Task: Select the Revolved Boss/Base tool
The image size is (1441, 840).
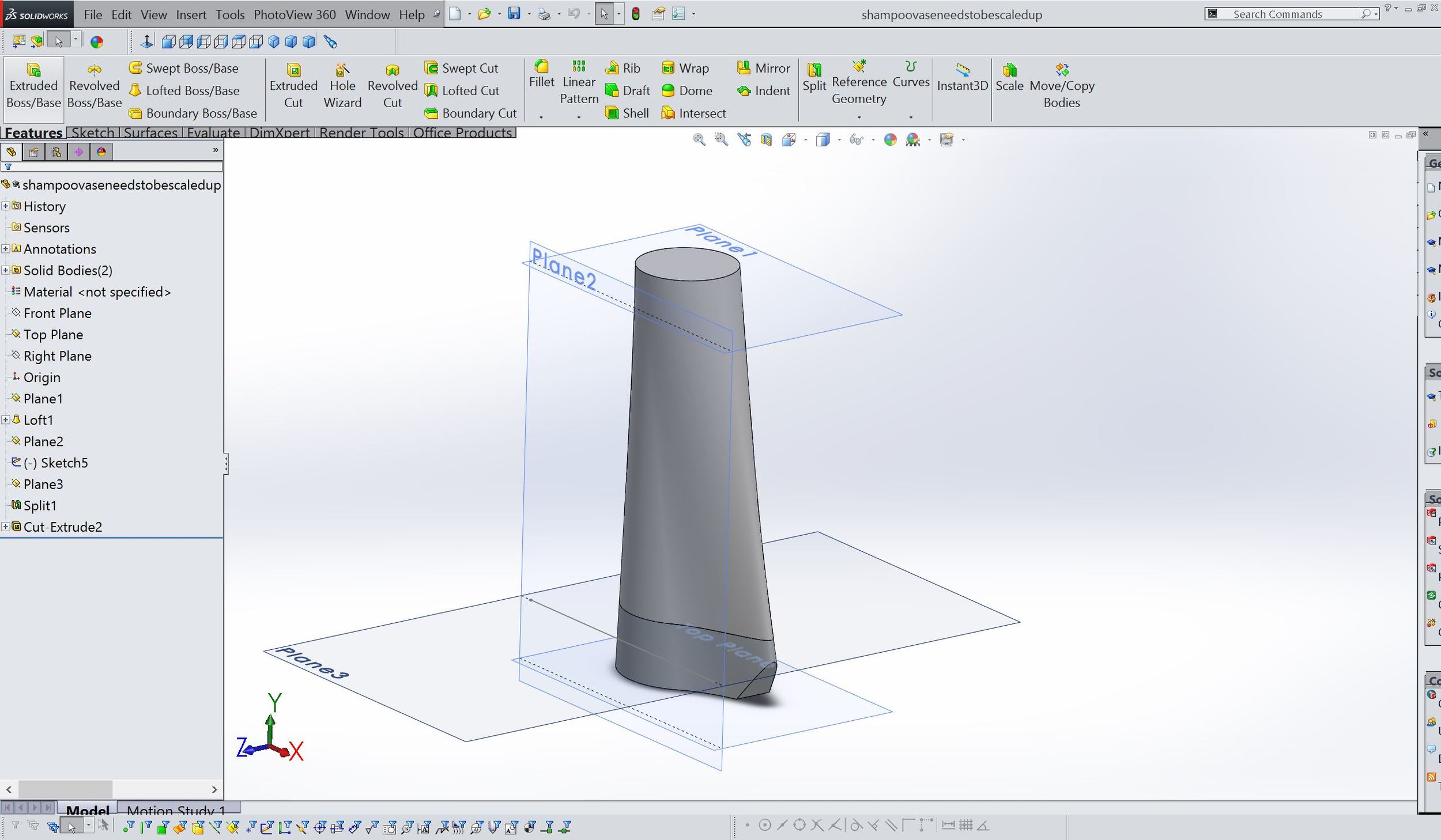Action: tap(94, 86)
